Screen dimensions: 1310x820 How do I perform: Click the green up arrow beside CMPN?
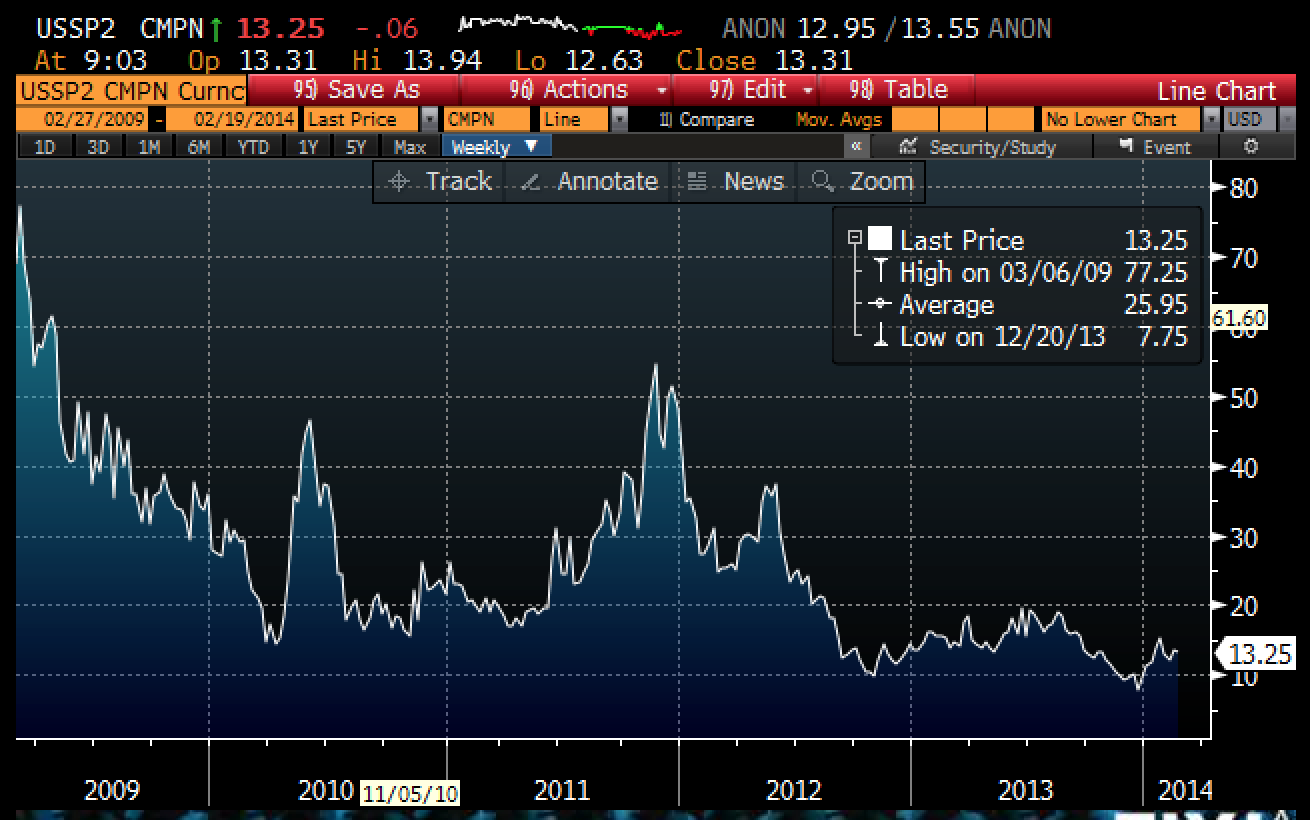click(x=215, y=29)
